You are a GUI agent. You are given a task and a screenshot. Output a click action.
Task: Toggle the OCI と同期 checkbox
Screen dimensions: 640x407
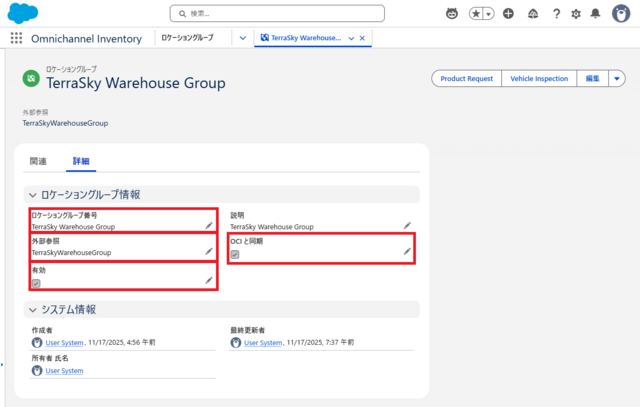235,254
